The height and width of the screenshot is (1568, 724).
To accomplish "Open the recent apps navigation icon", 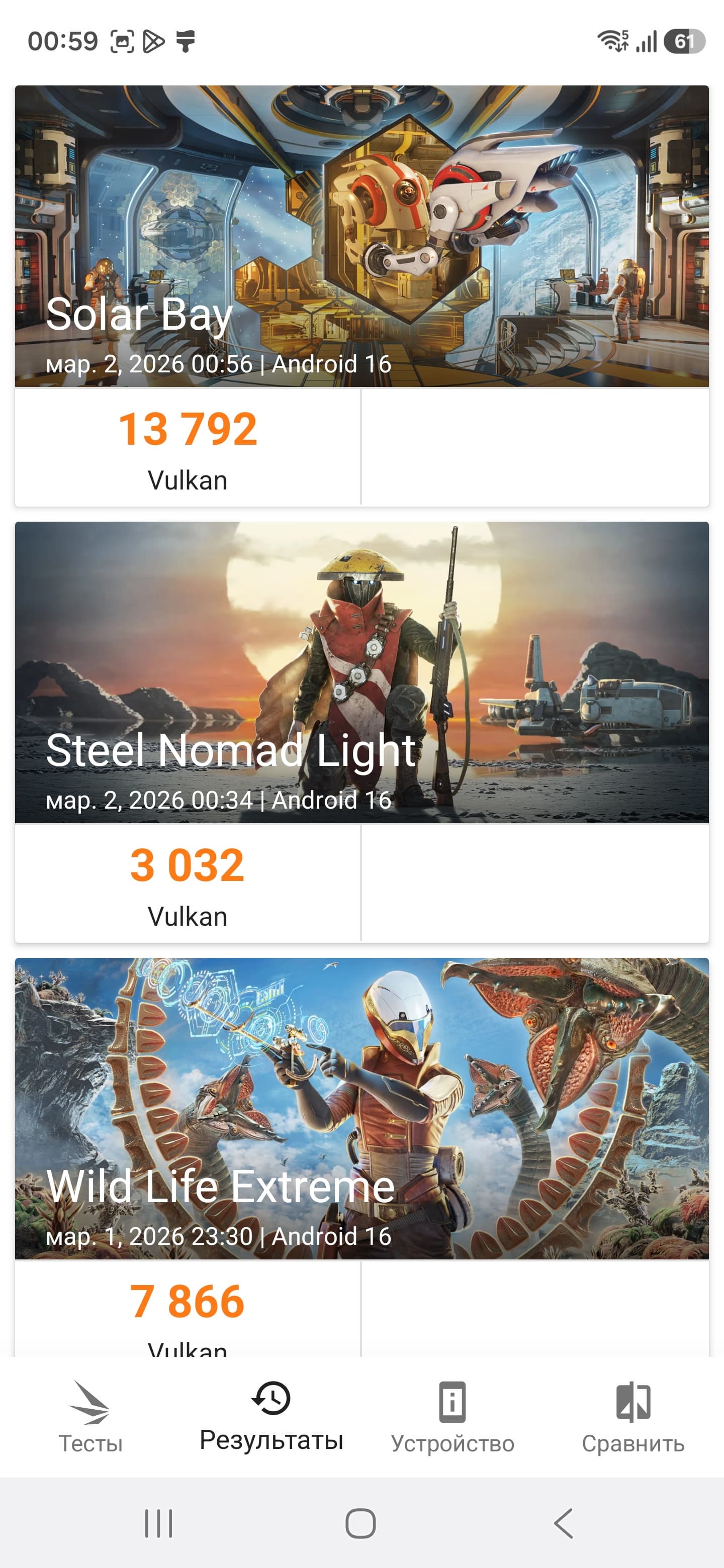I will [x=158, y=1523].
